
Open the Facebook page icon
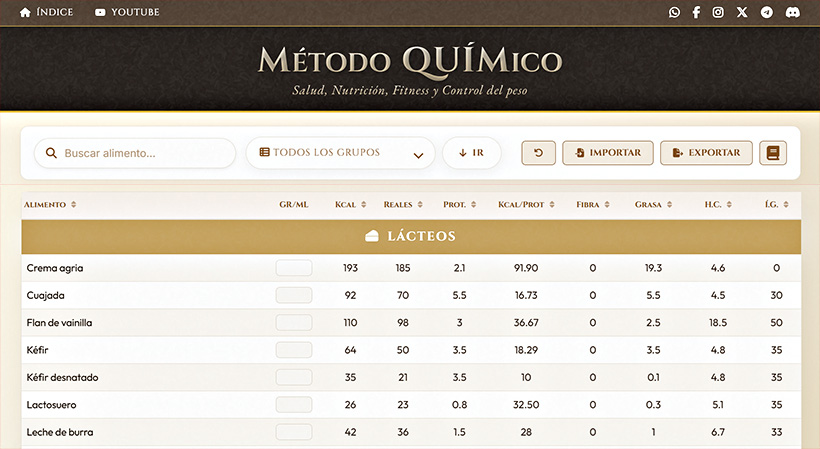click(696, 13)
